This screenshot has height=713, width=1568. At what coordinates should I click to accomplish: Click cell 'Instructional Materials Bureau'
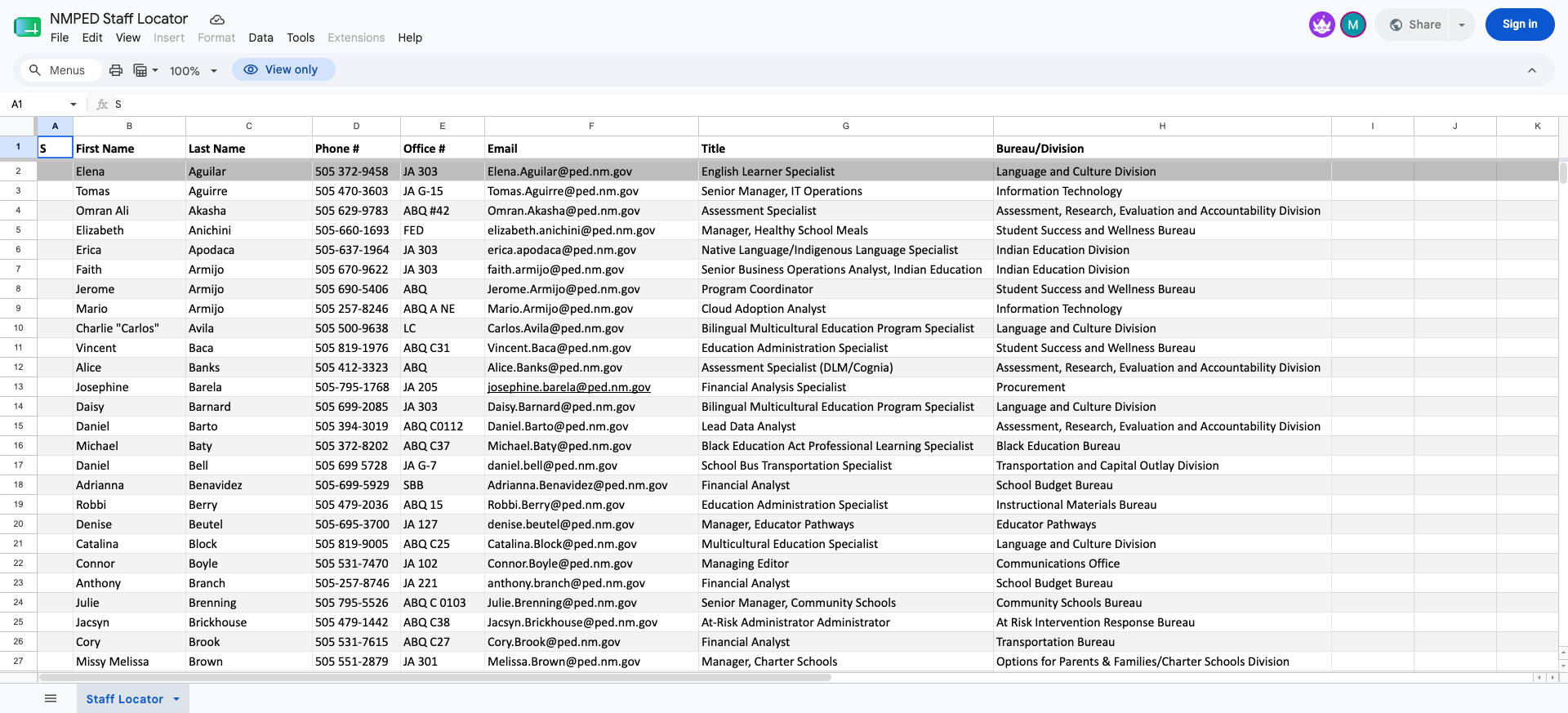point(1162,505)
